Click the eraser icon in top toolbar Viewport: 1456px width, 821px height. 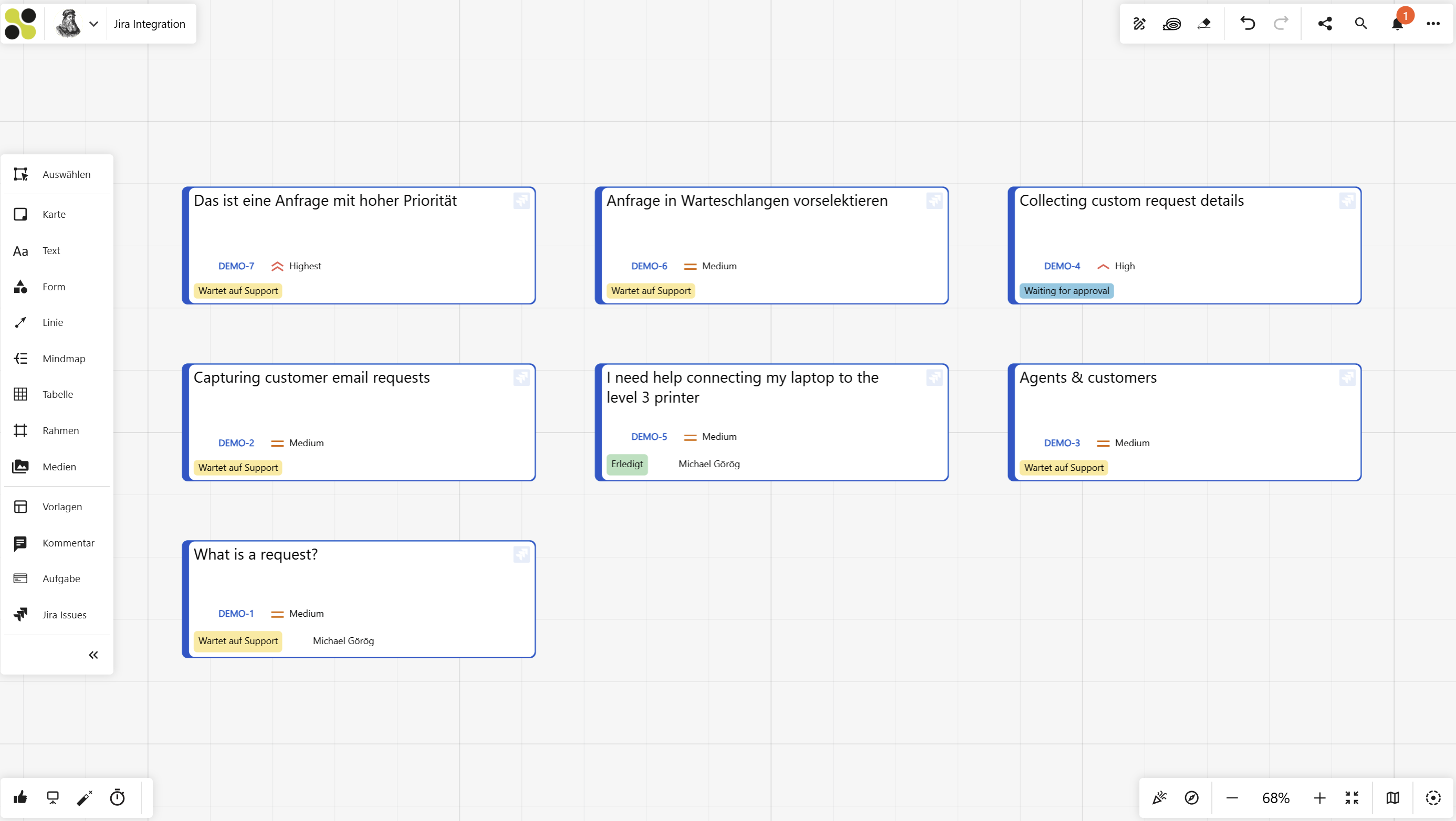1204,23
